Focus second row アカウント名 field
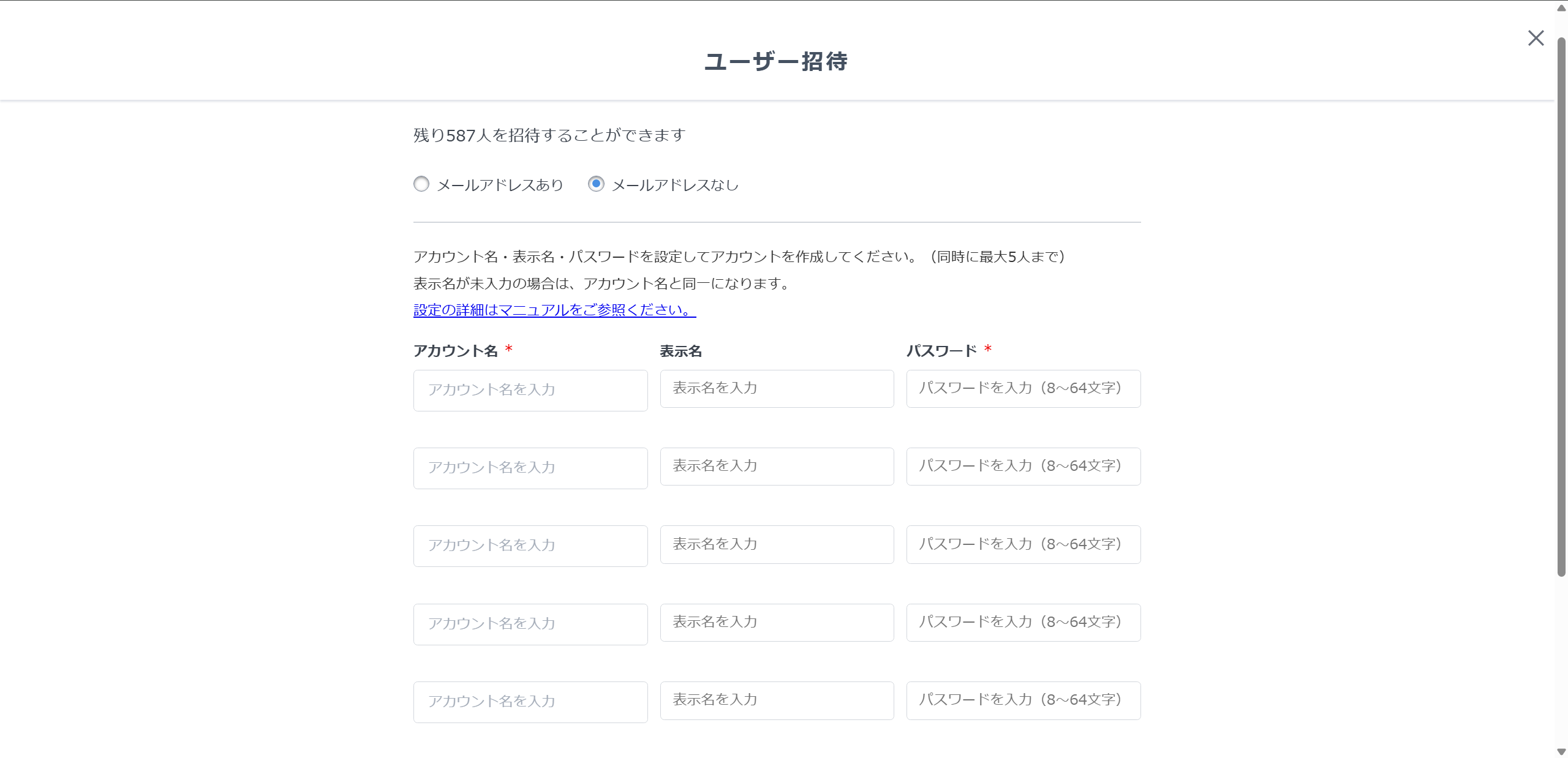The height and width of the screenshot is (758, 1568). click(530, 468)
